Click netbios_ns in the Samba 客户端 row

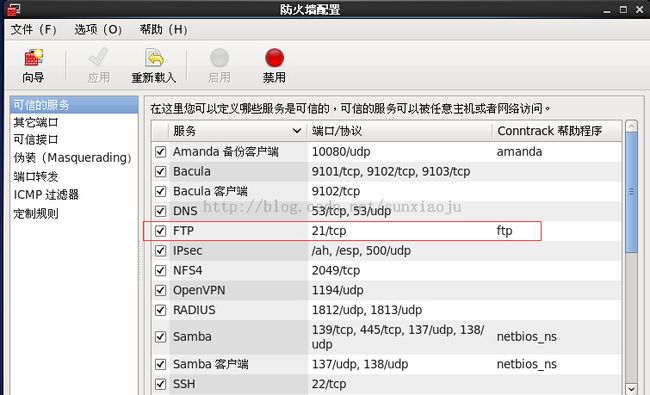pyautogui.click(x=526, y=364)
